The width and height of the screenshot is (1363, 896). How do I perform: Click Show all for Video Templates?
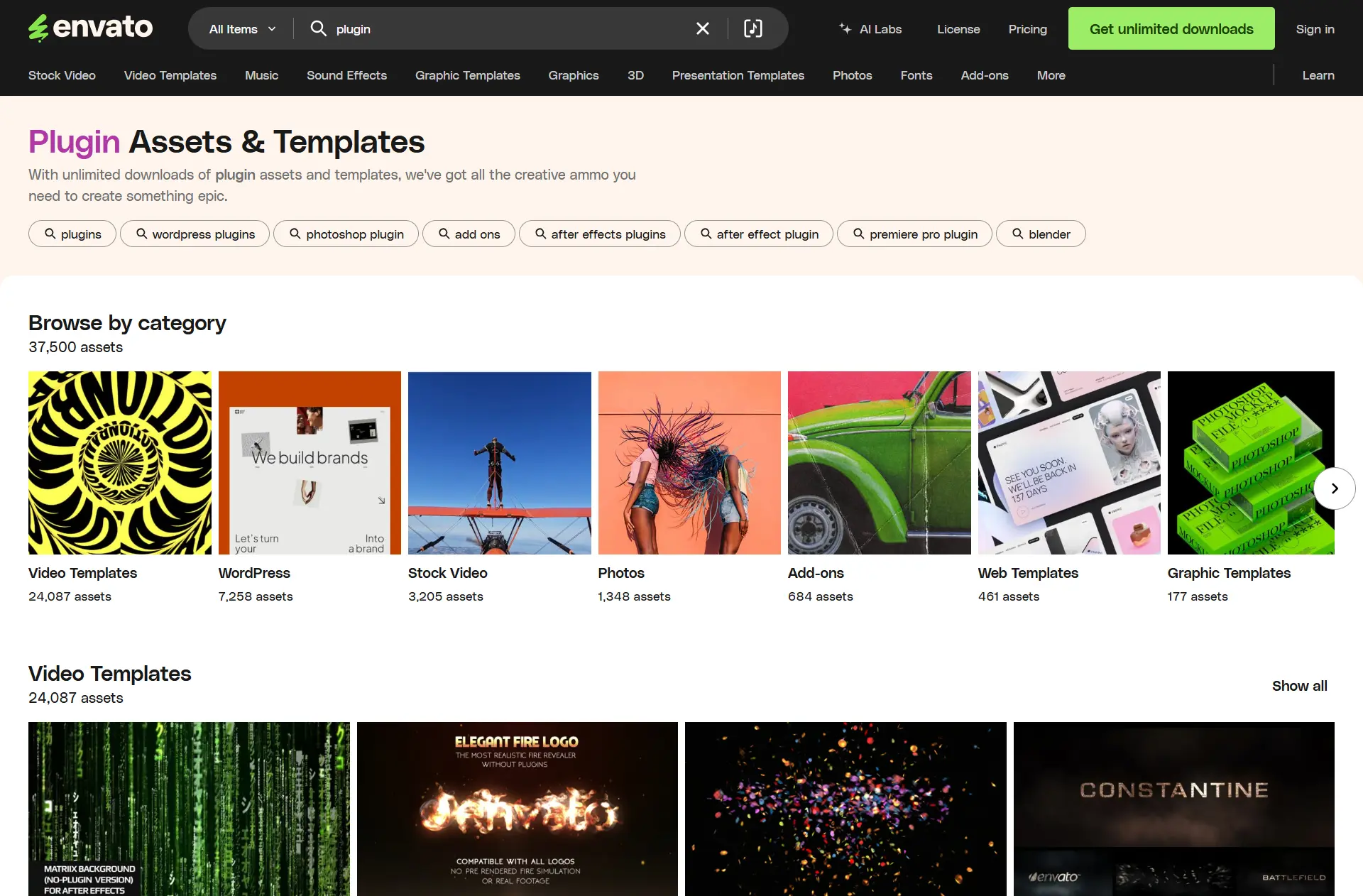click(x=1299, y=686)
